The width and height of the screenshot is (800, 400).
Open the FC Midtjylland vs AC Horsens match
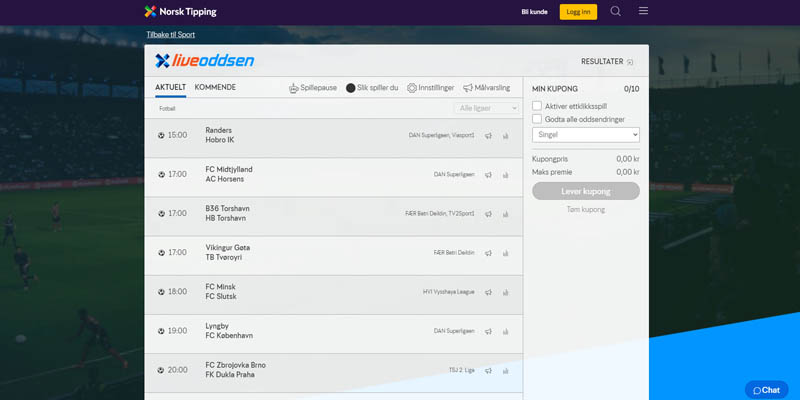click(334, 178)
